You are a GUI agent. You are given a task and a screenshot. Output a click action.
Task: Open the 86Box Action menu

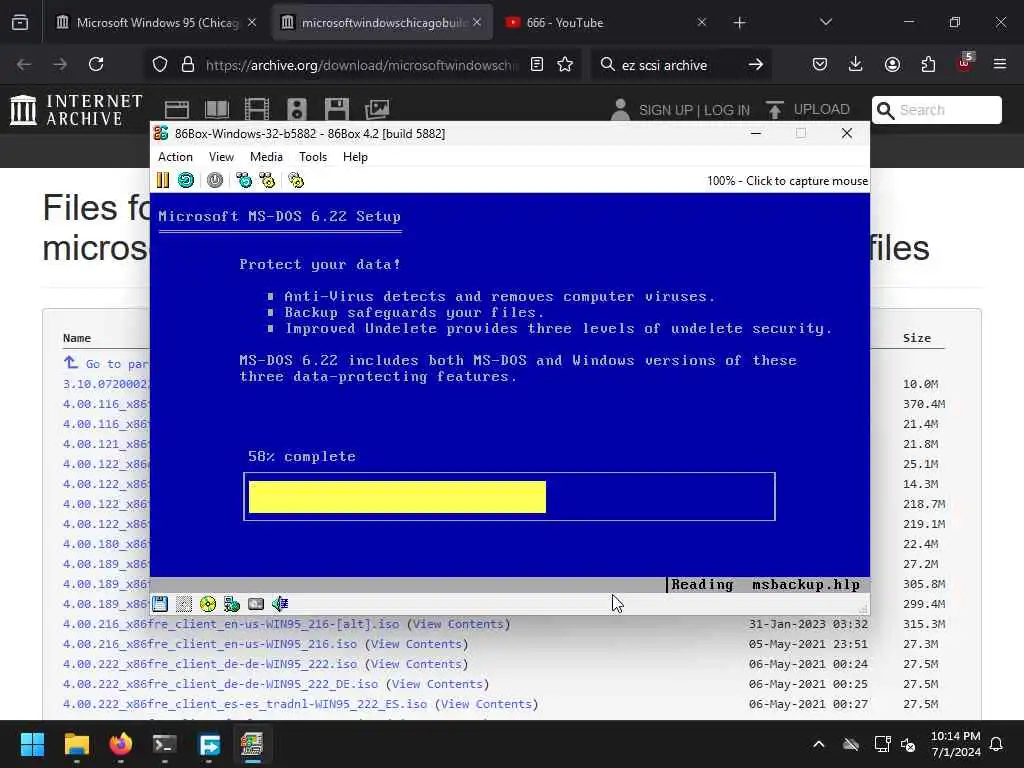click(x=176, y=157)
